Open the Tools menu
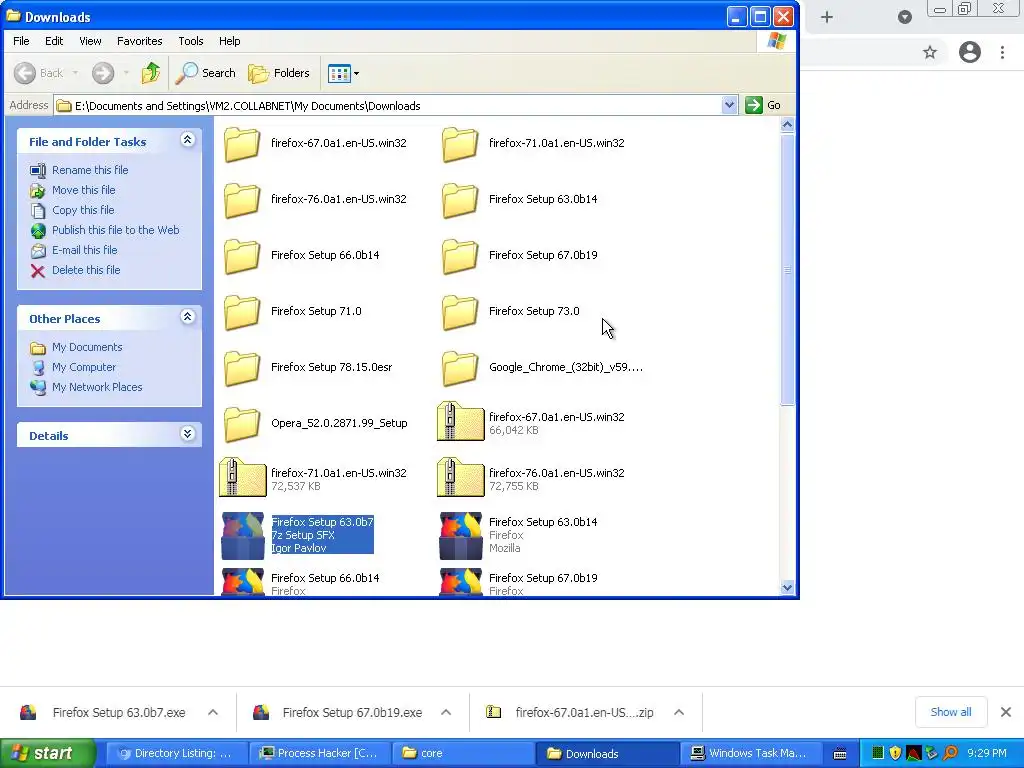Viewport: 1024px width, 768px height. tap(191, 41)
